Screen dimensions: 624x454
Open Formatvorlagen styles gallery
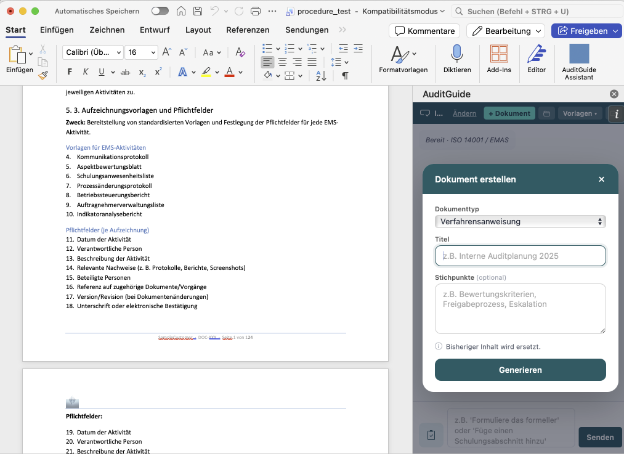coord(403,59)
